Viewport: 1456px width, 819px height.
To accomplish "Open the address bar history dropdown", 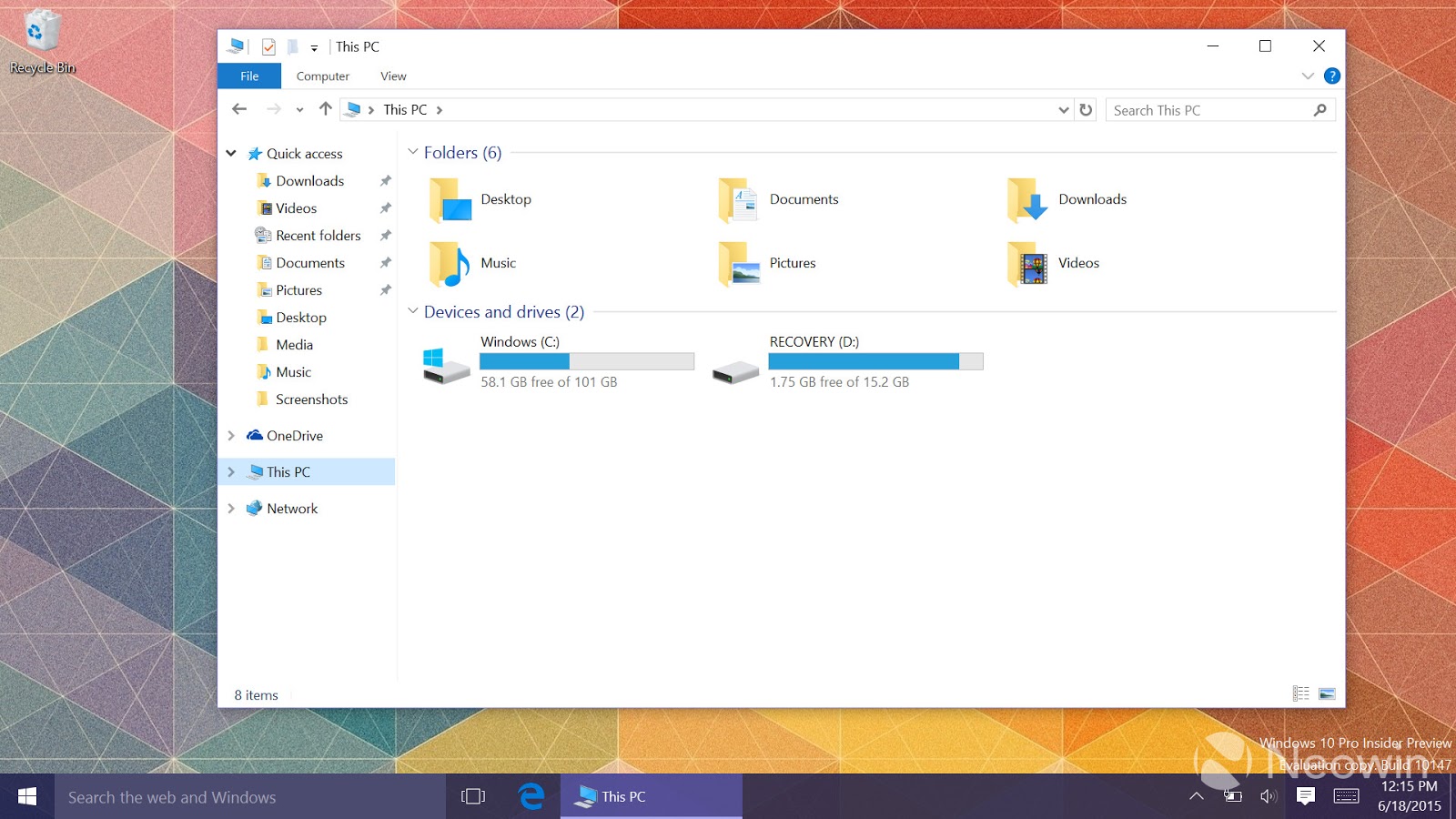I will tap(1063, 110).
